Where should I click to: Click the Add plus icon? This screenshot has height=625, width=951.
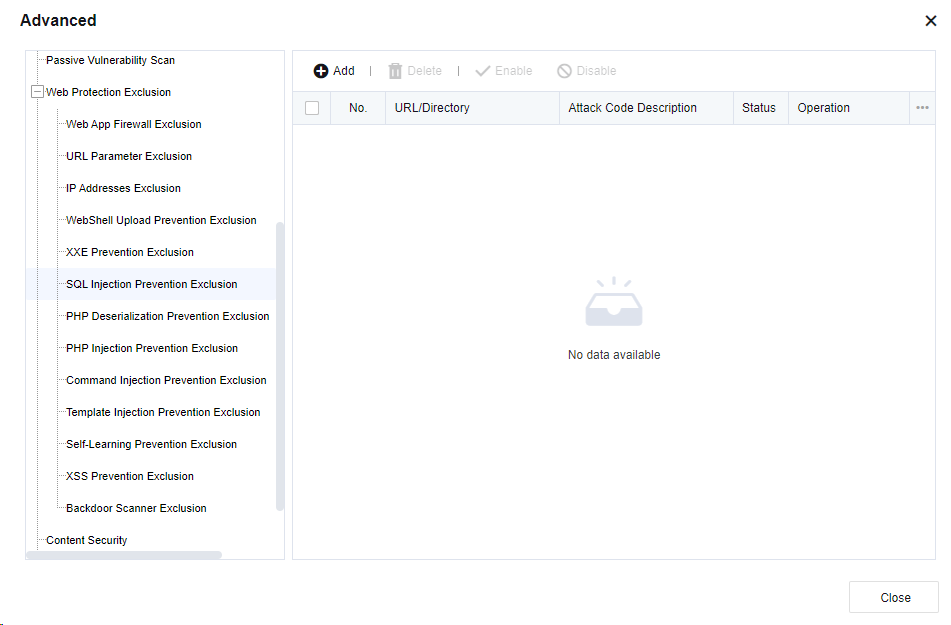(321, 71)
